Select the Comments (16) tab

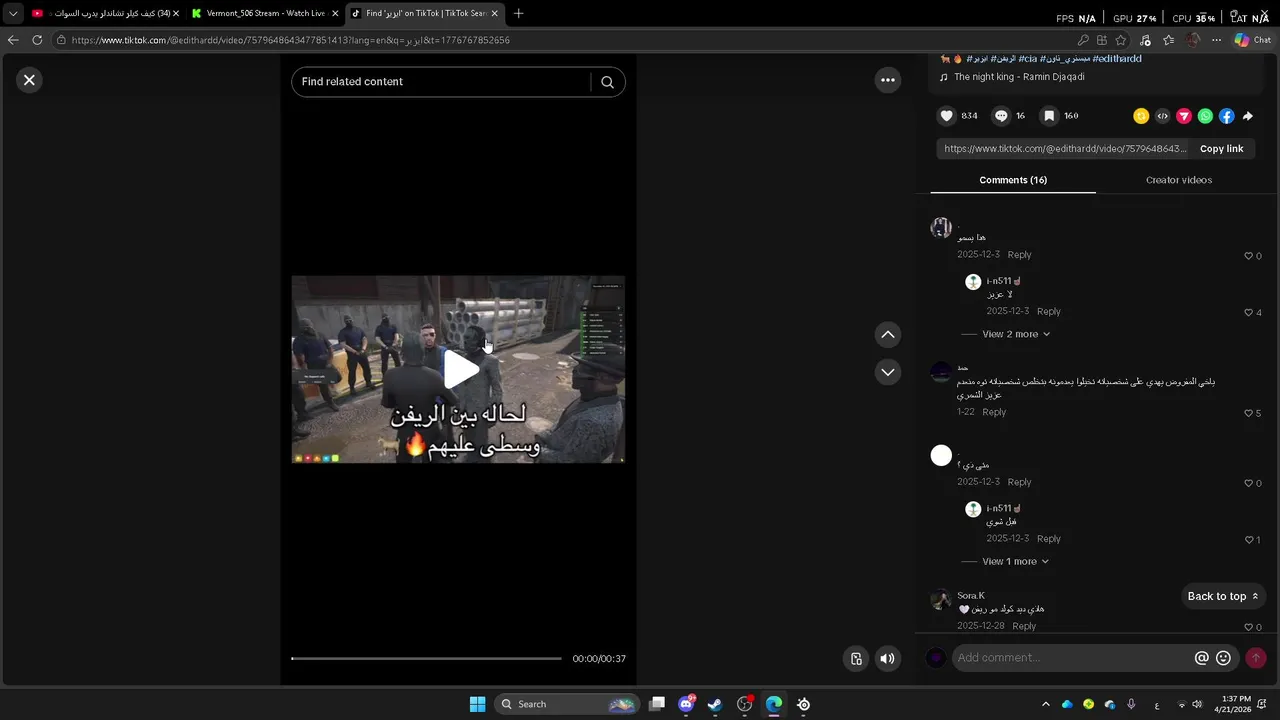pos(1013,180)
